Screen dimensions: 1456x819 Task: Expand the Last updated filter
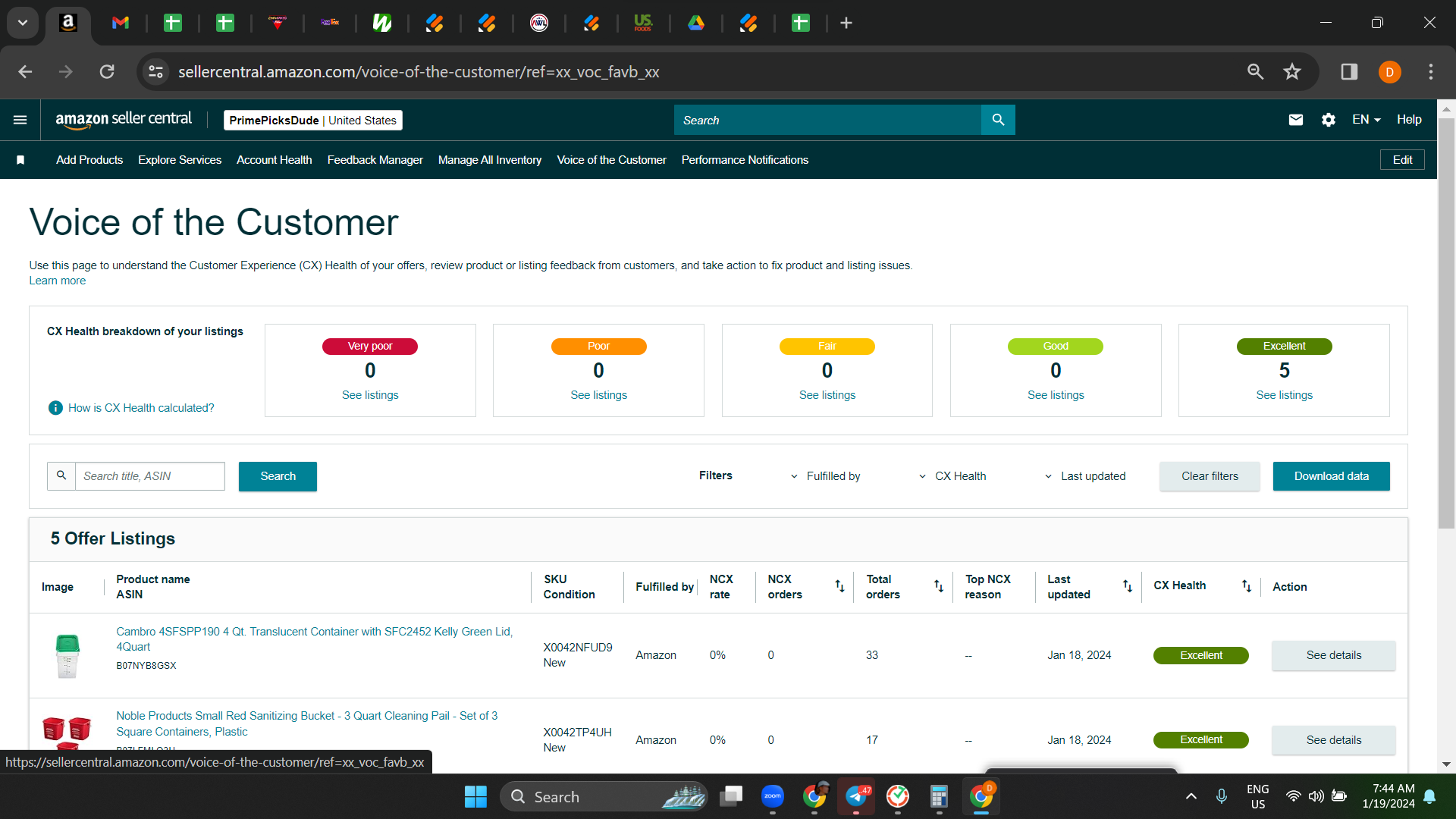click(x=1085, y=476)
